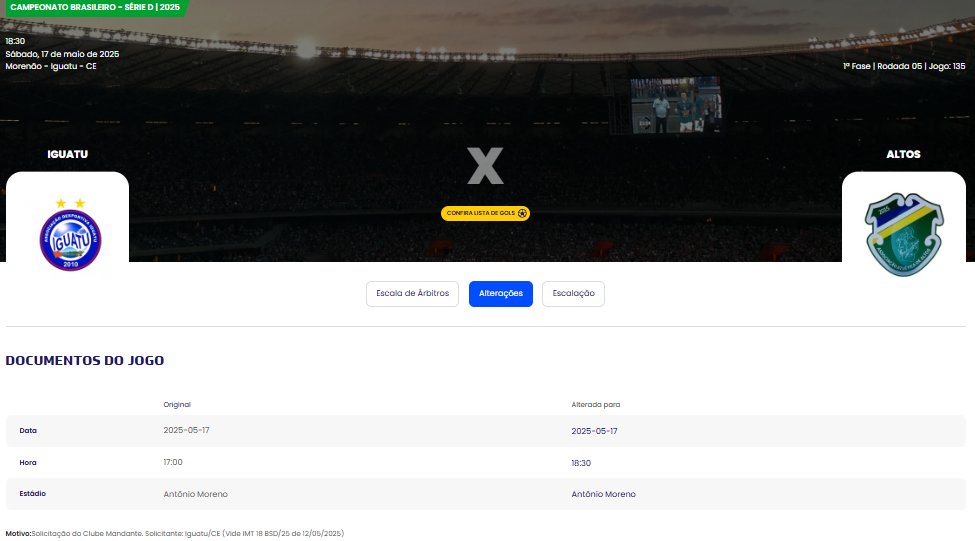Select the Alterações tab

(x=501, y=294)
